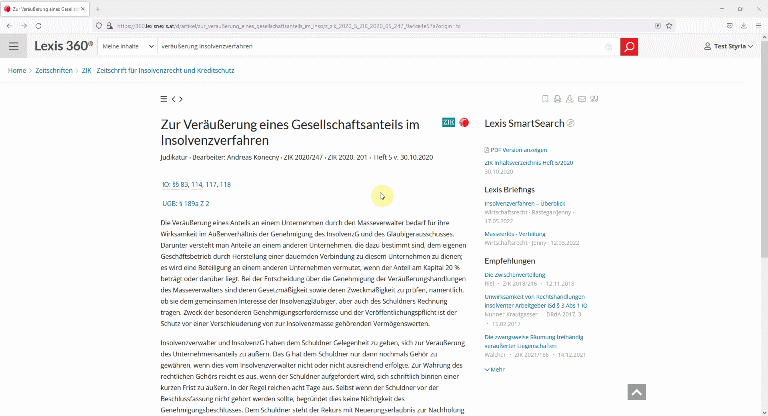
Task: Click the user profile icon
Action: [707, 46]
